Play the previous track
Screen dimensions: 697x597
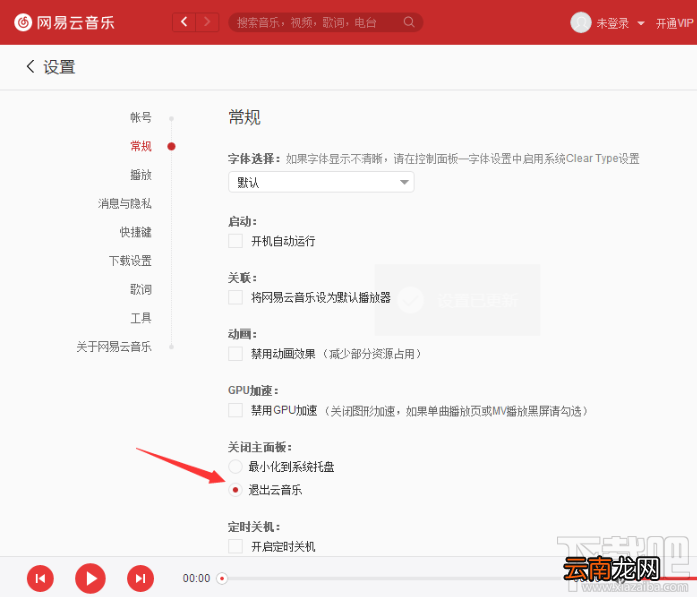pos(40,578)
